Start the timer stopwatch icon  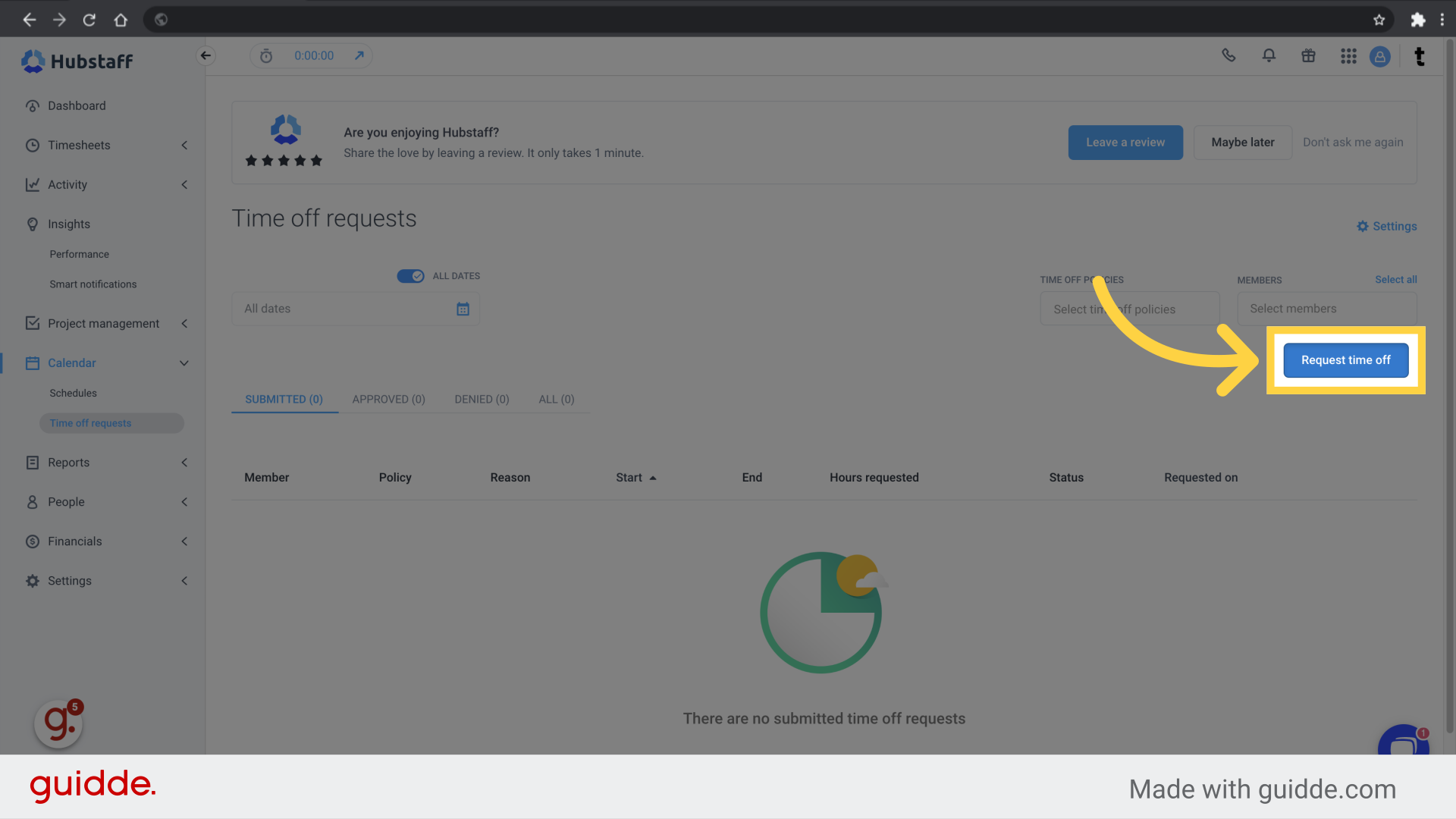click(x=266, y=55)
